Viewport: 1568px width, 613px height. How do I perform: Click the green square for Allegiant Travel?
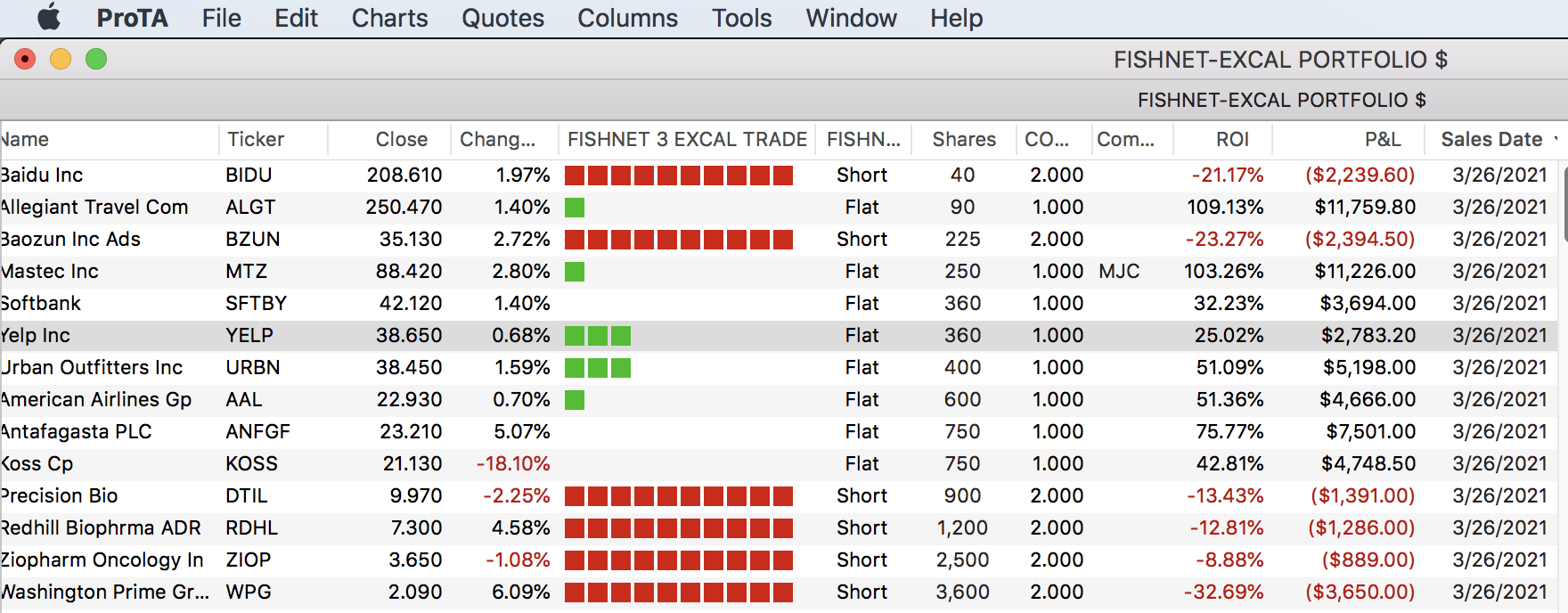(575, 208)
